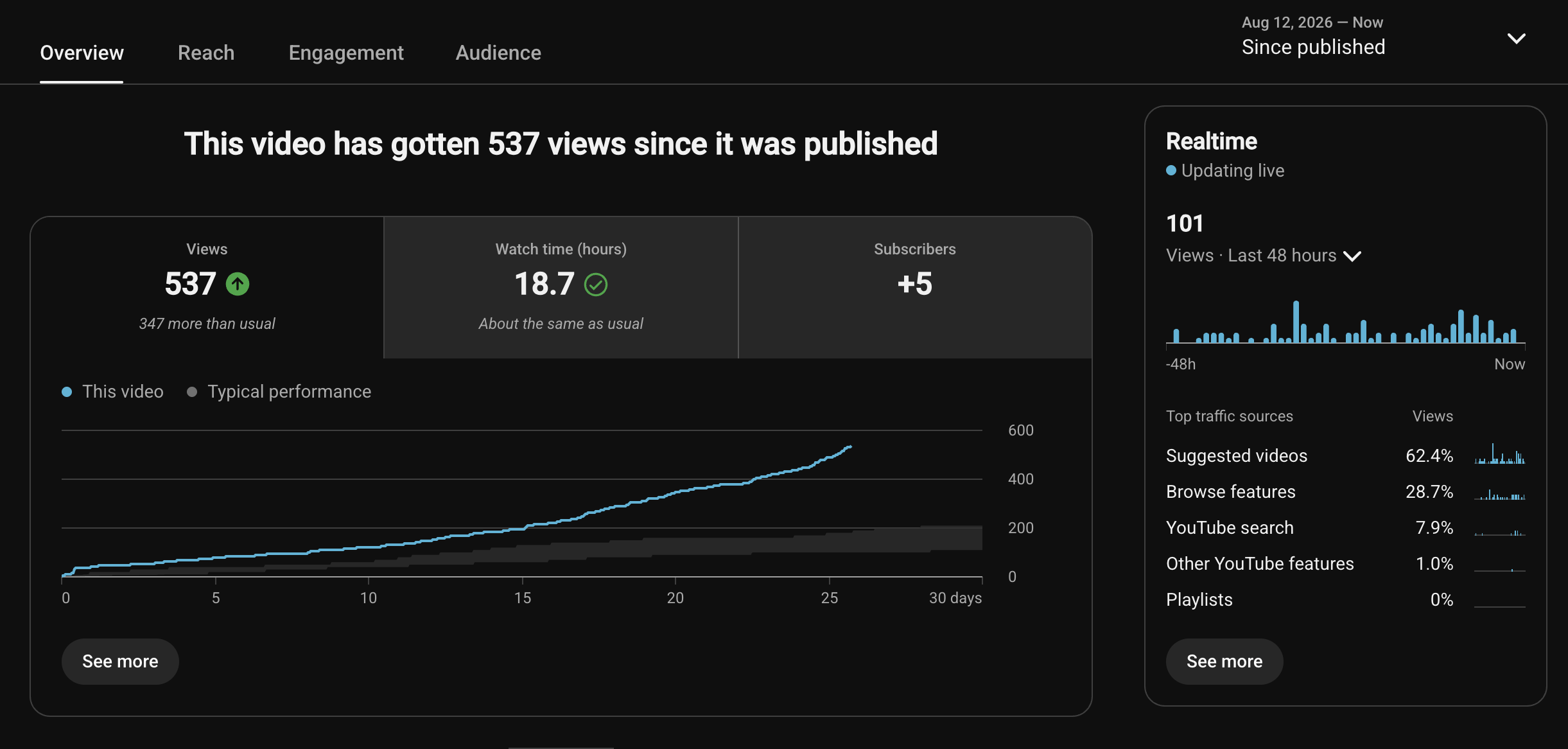Click See more under the views chart

point(120,661)
